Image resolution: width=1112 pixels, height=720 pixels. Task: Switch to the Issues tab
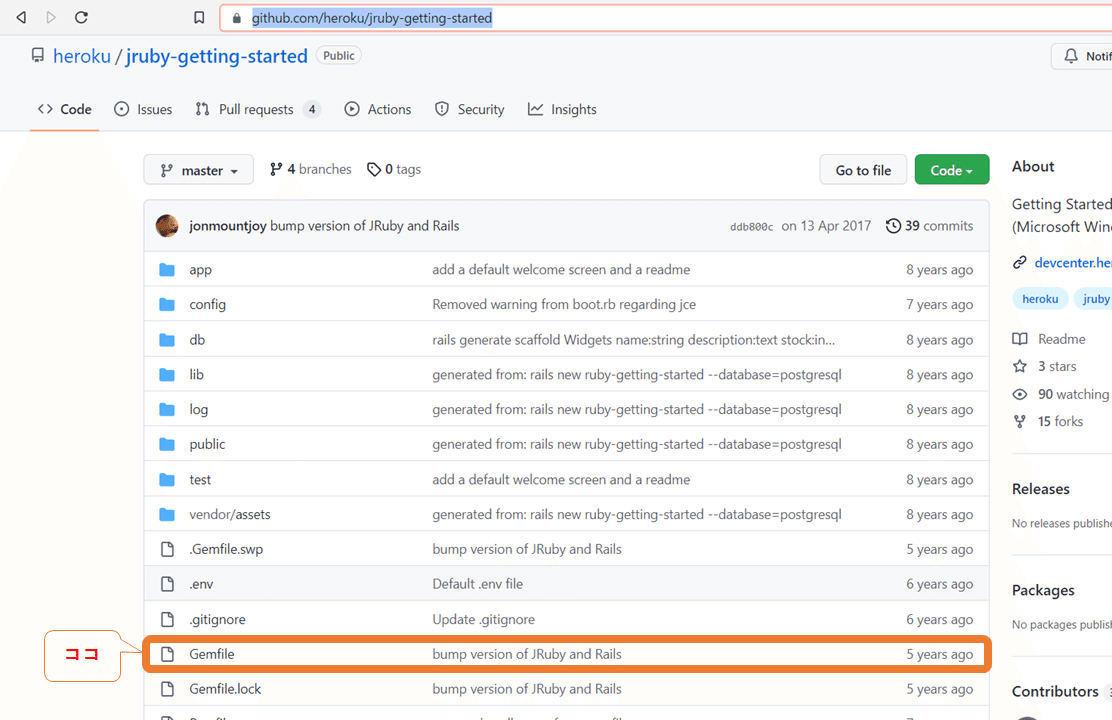tap(143, 109)
